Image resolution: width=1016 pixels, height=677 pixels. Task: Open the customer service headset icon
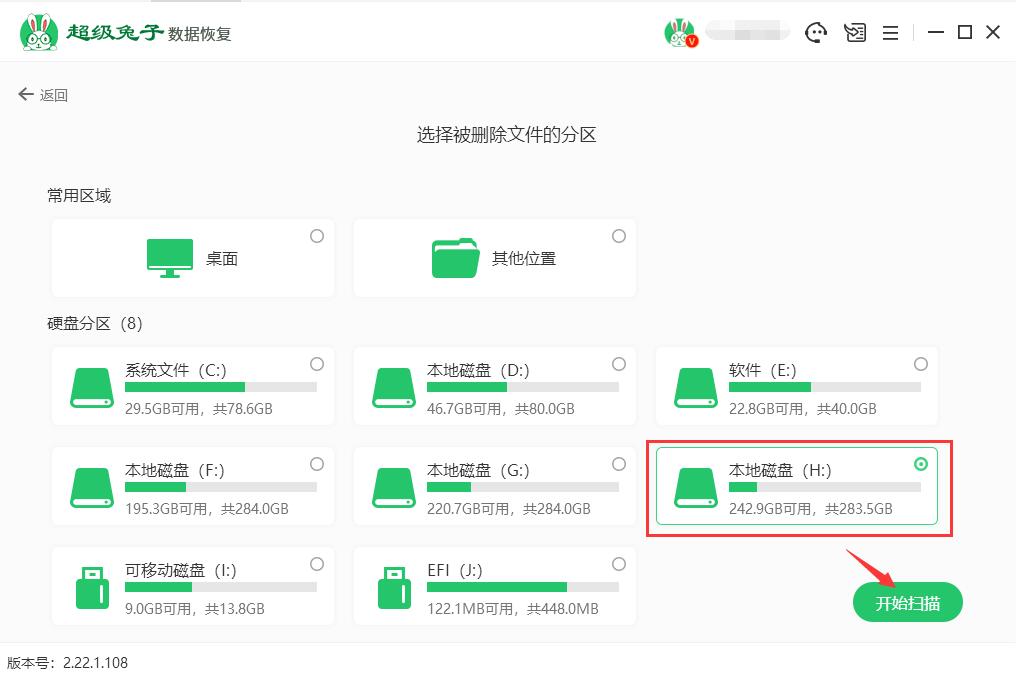817,32
